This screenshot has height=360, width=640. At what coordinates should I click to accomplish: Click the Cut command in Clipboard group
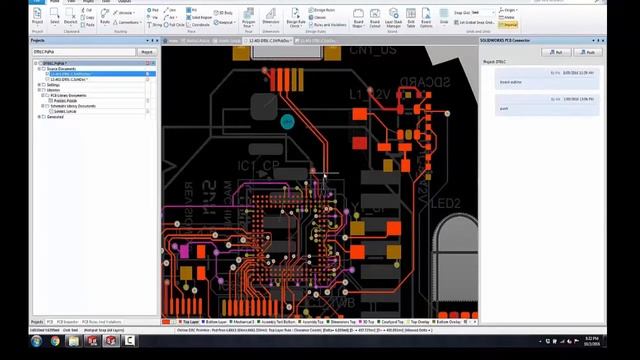(87, 10)
